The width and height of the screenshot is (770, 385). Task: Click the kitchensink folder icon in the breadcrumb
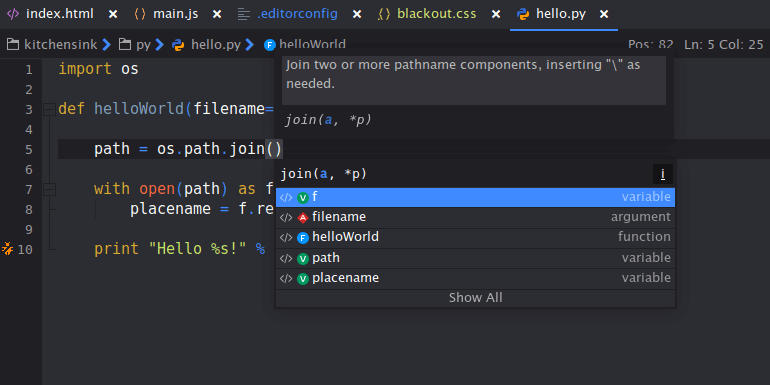click(x=13, y=45)
